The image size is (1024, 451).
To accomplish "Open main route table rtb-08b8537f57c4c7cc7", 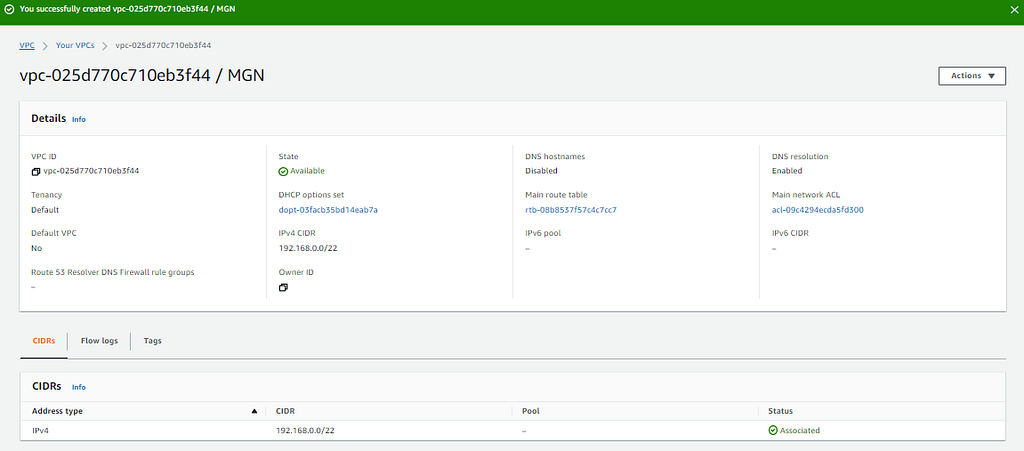I will tap(571, 210).
